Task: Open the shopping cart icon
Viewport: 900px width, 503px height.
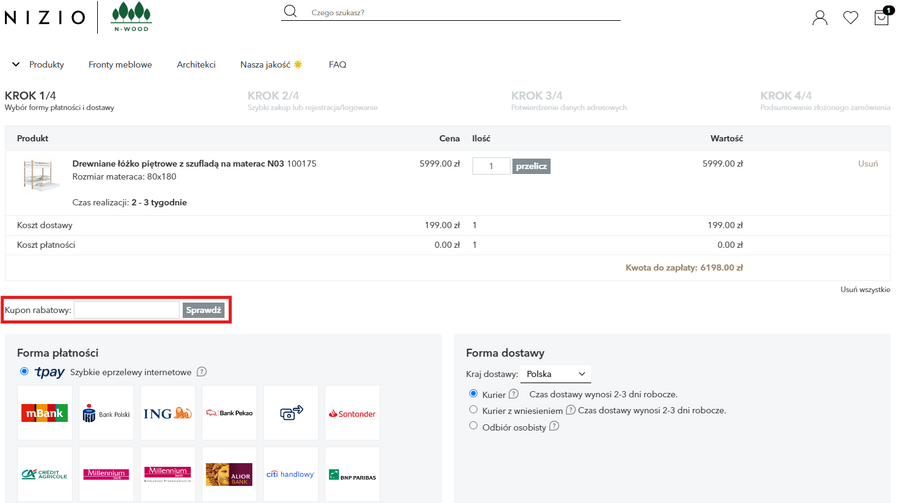Action: point(881,17)
